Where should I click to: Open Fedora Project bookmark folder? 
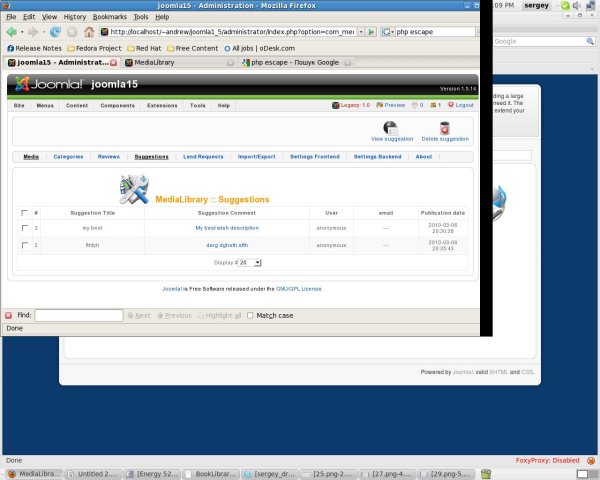click(94, 48)
